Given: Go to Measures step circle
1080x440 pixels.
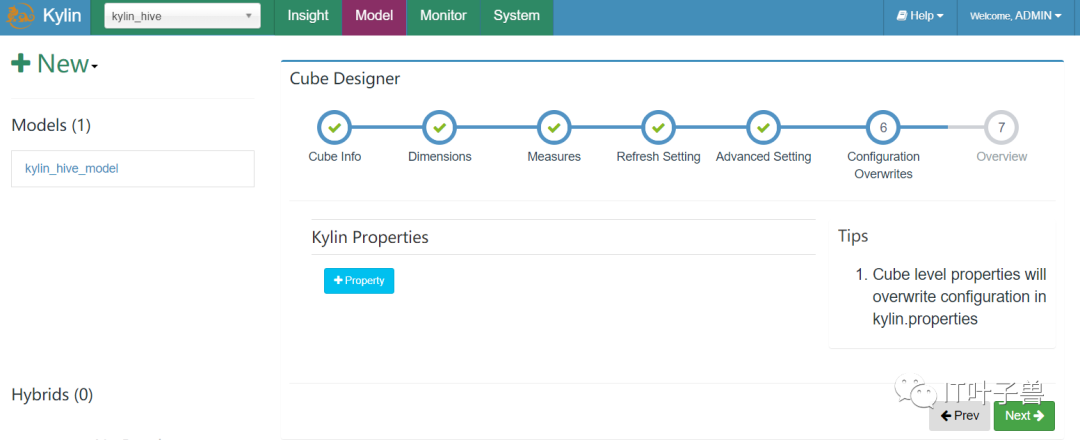Looking at the screenshot, I should tap(554, 127).
